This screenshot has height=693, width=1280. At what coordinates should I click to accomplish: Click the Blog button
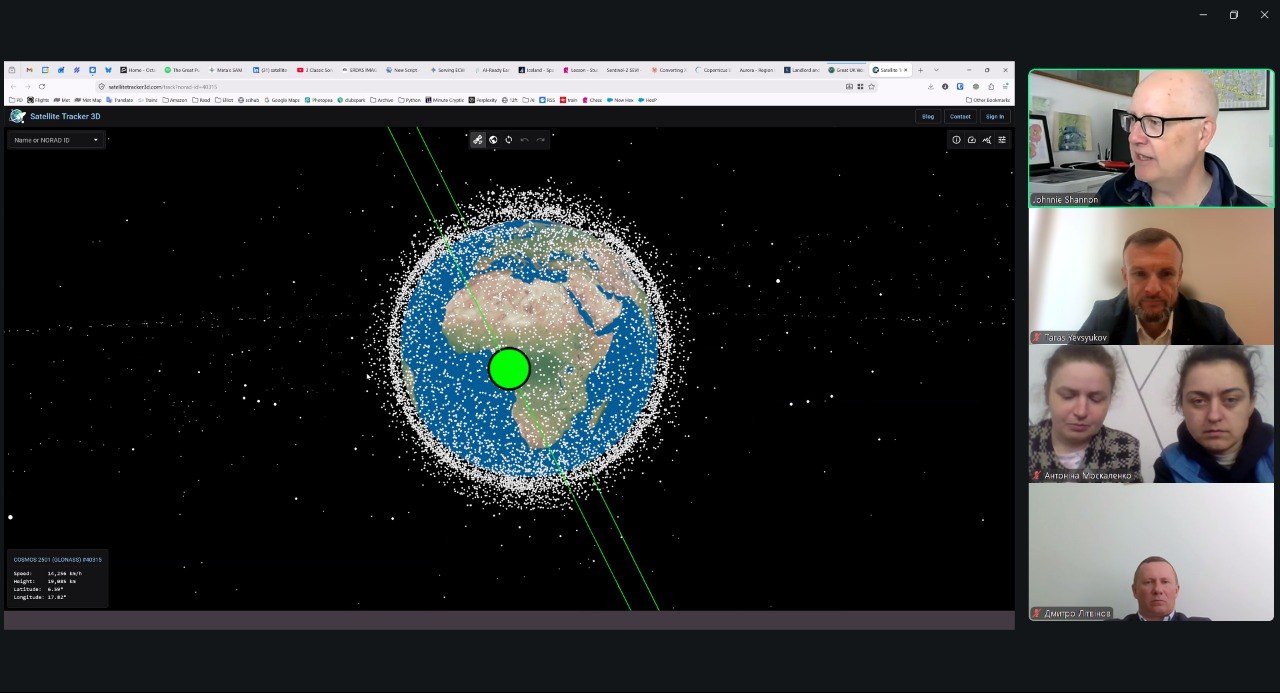928,116
